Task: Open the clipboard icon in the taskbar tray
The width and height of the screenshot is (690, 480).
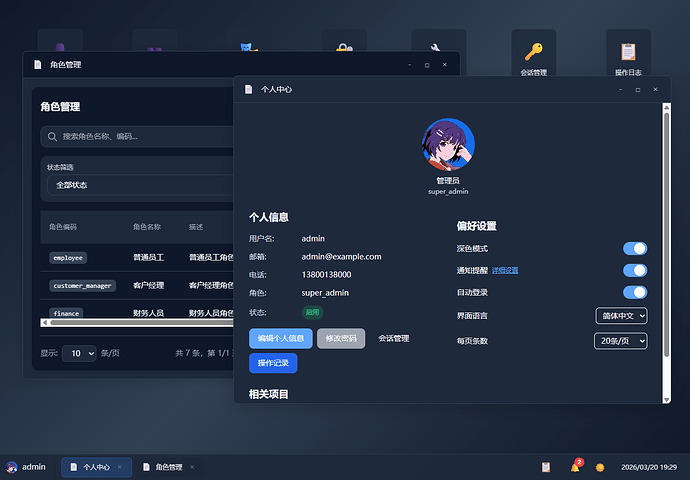Action: pyautogui.click(x=546, y=467)
